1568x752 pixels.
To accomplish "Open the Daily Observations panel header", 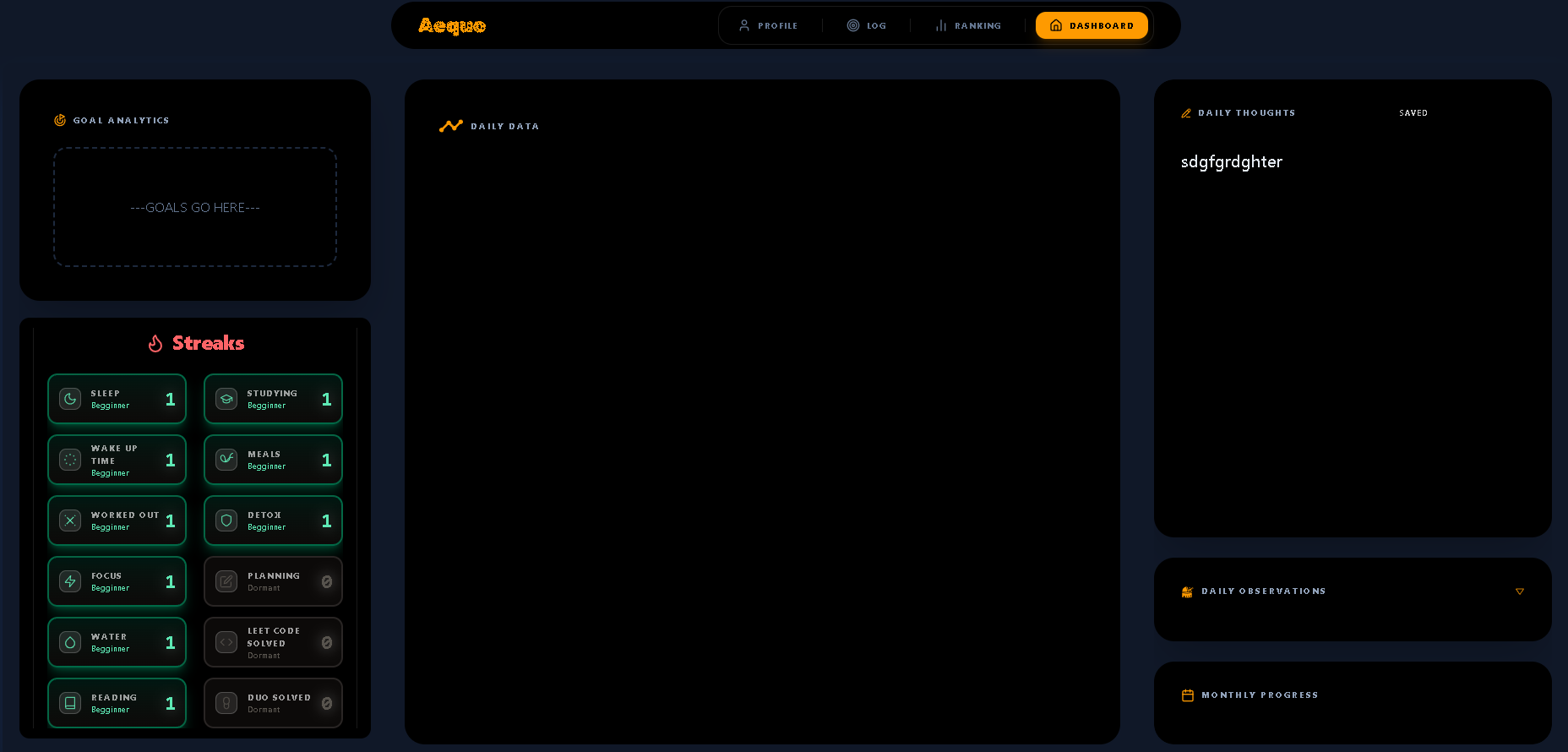I will (1263, 591).
